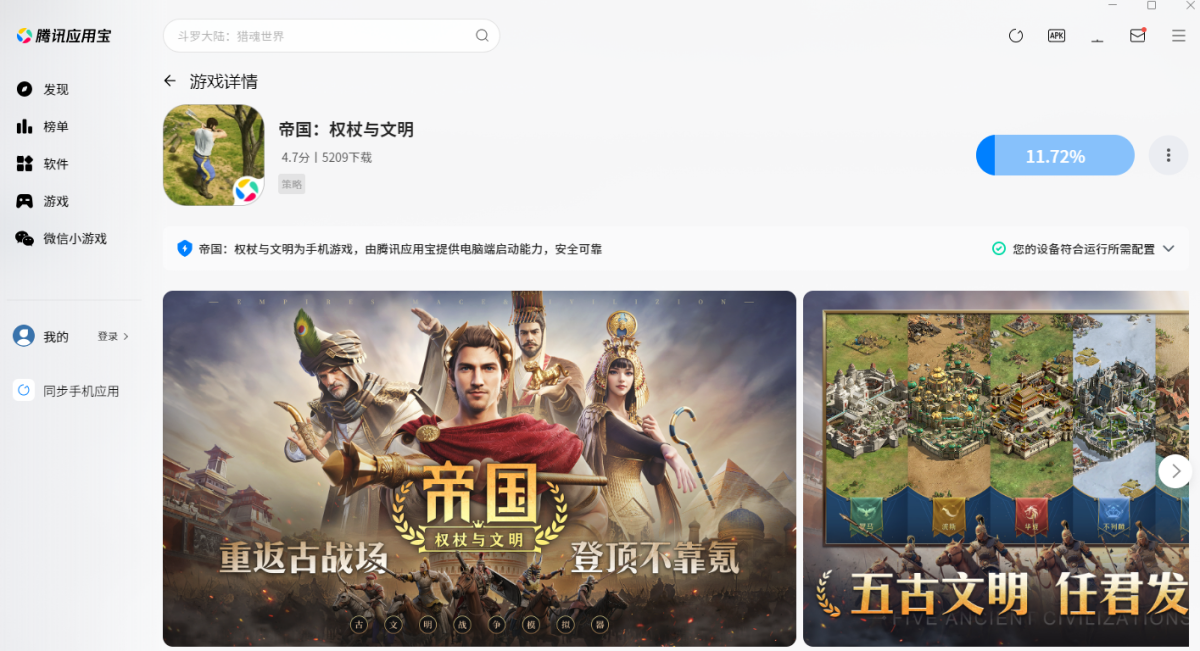
Task: Click the back arrow beside 游戏详情
Action: point(170,81)
